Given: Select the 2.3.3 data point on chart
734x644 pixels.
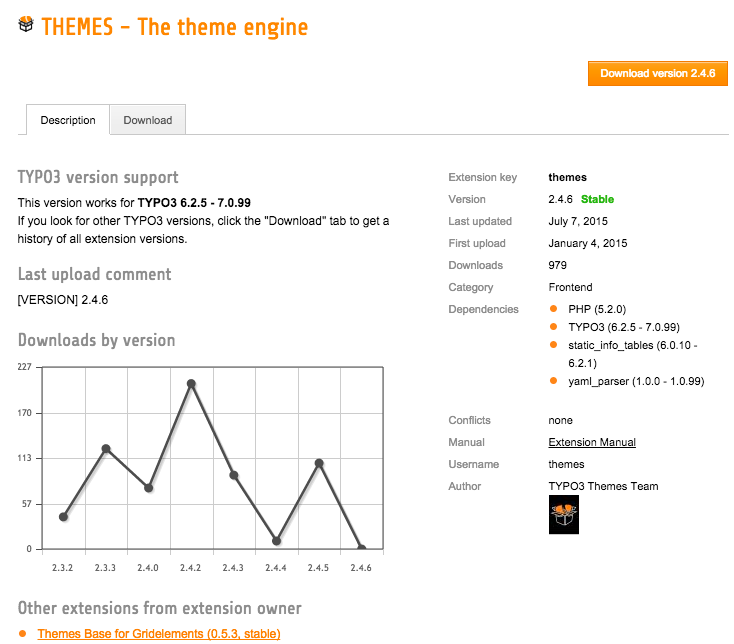Looking at the screenshot, I should pos(106,449).
